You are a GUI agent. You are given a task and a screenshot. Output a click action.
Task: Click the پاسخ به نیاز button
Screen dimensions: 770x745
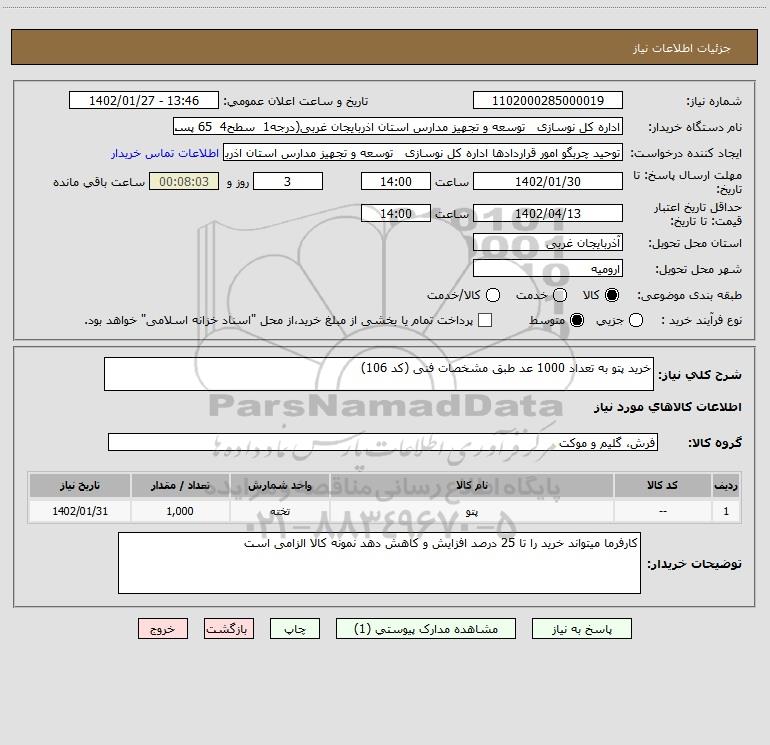pos(581,629)
